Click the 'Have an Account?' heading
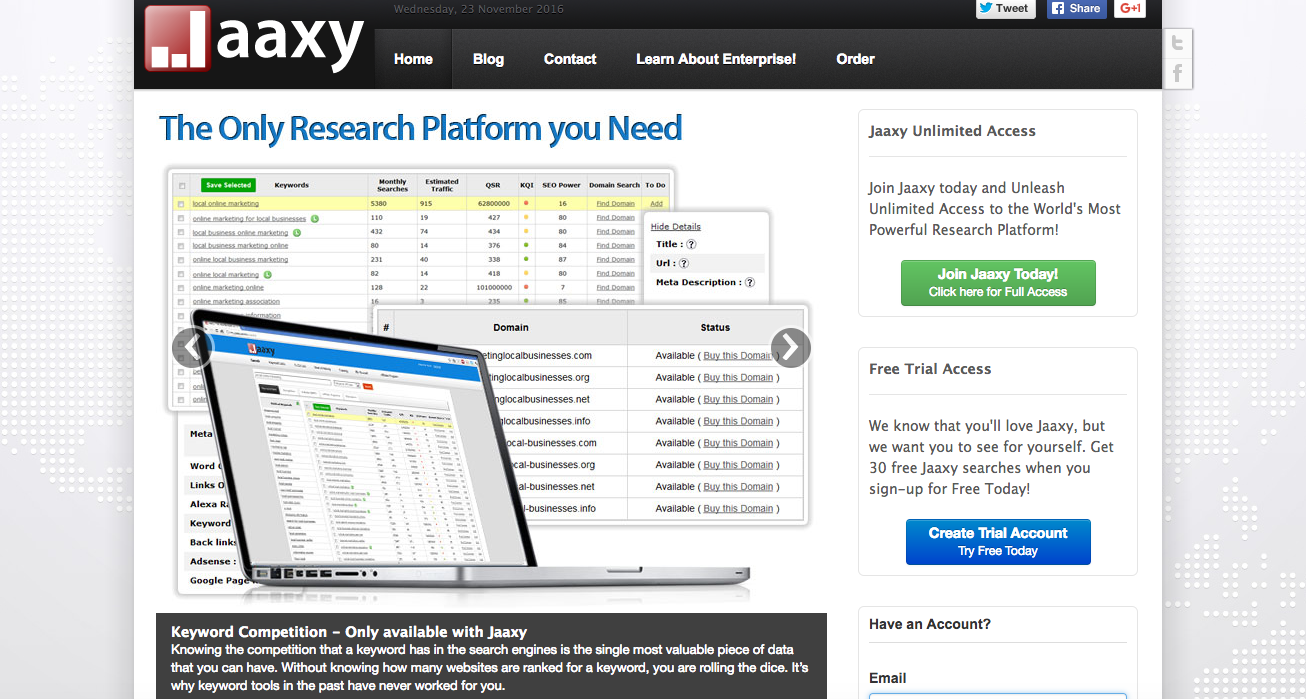The image size is (1306, 699). point(930,624)
